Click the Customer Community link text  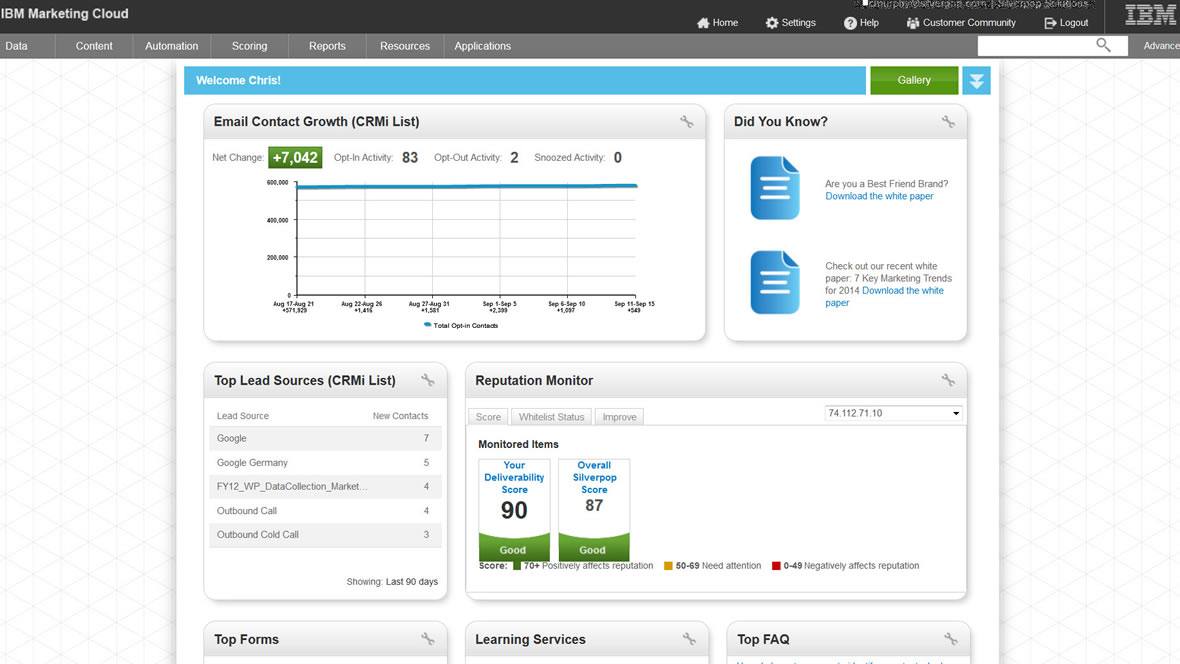coord(969,23)
